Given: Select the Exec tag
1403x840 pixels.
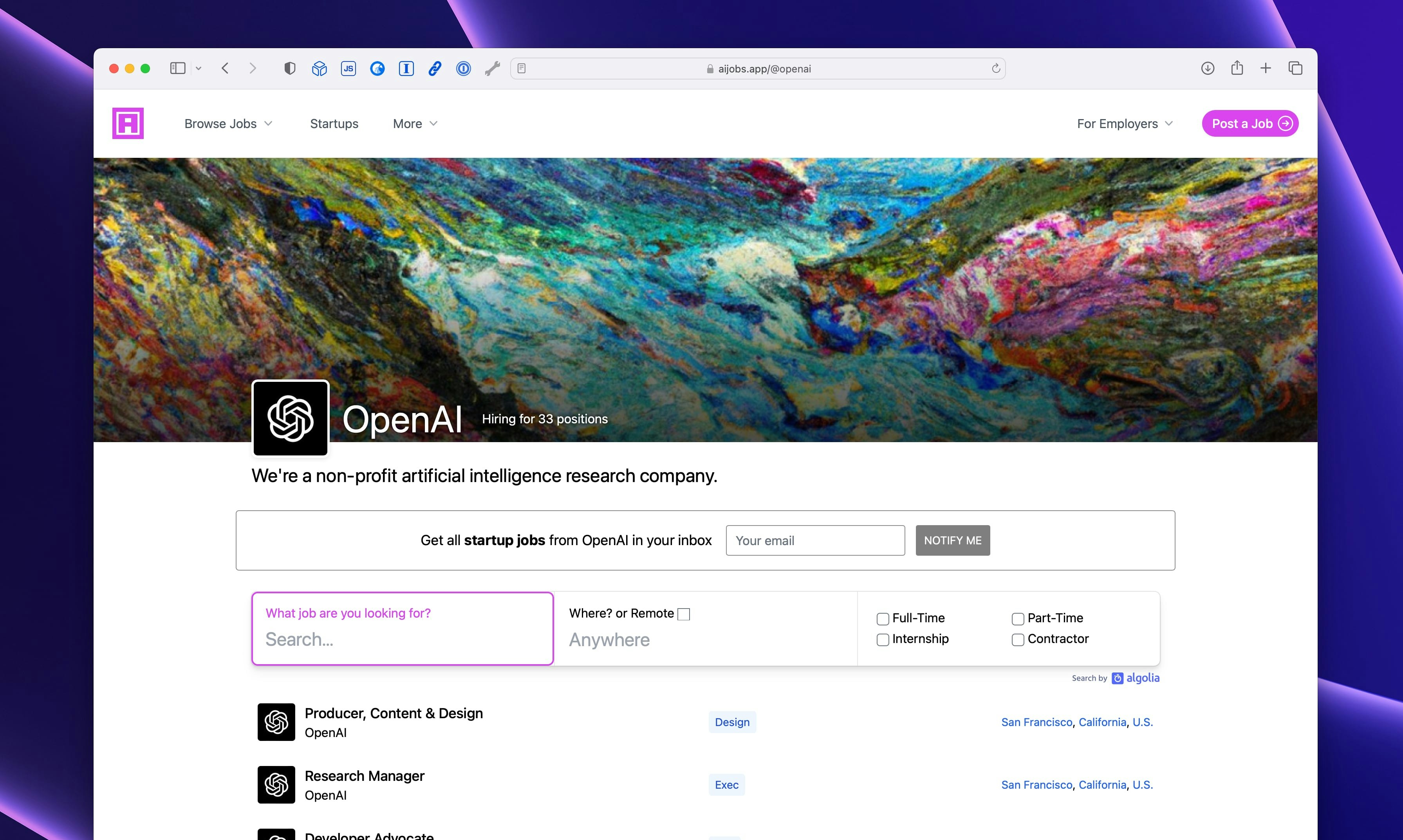Looking at the screenshot, I should coord(727,785).
